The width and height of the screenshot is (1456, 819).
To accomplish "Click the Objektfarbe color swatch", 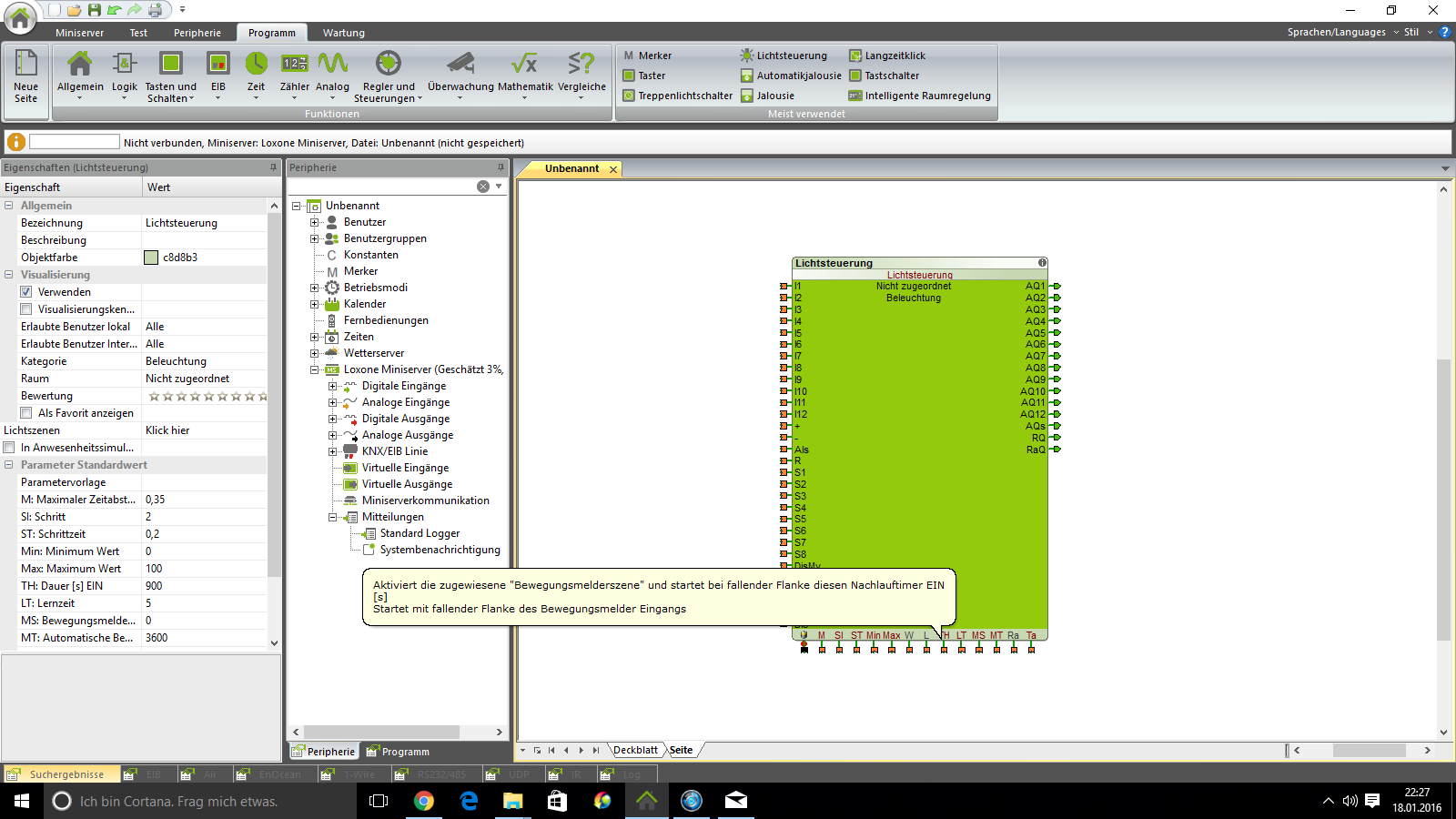I will point(151,258).
